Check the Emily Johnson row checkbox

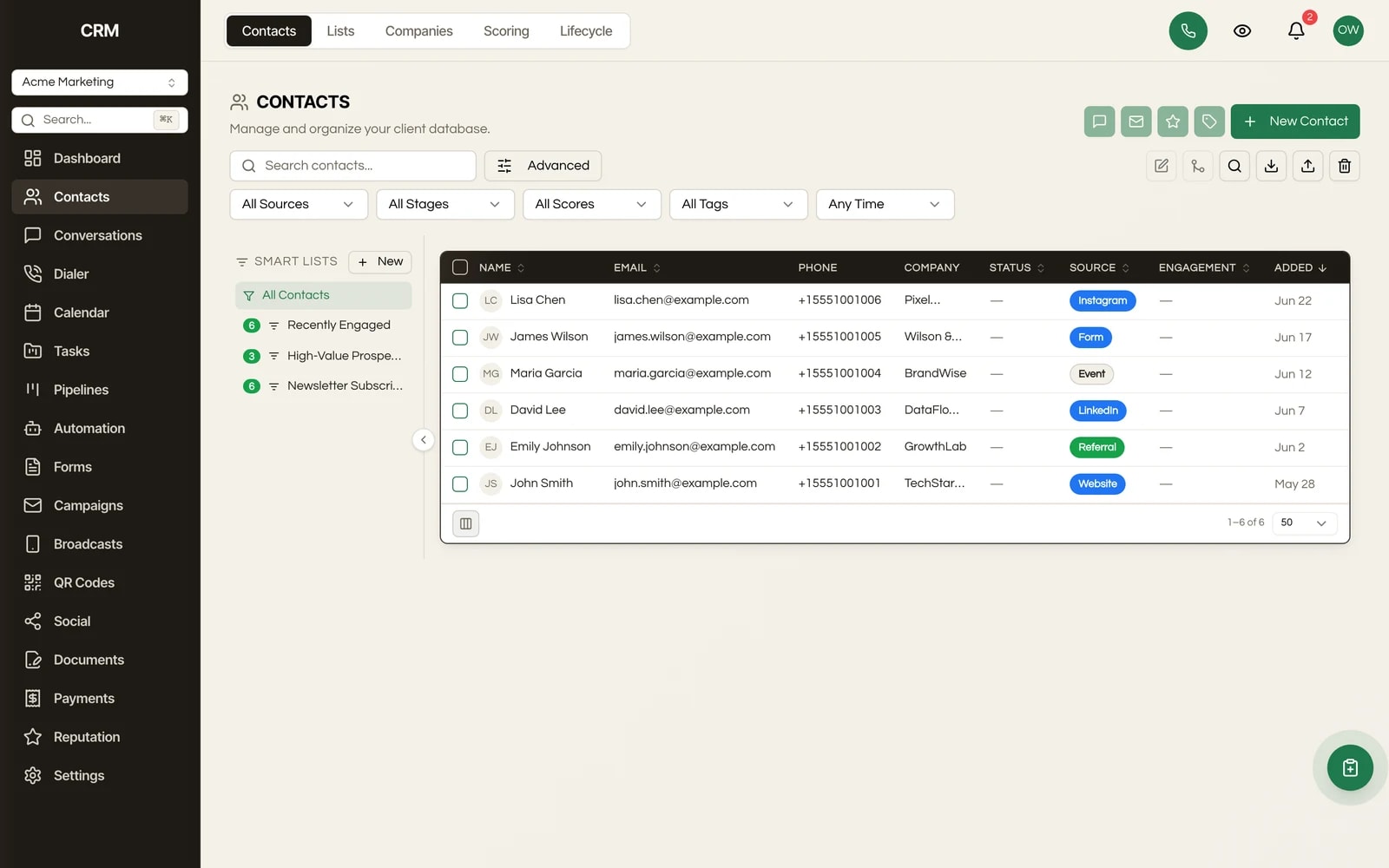[x=460, y=447]
